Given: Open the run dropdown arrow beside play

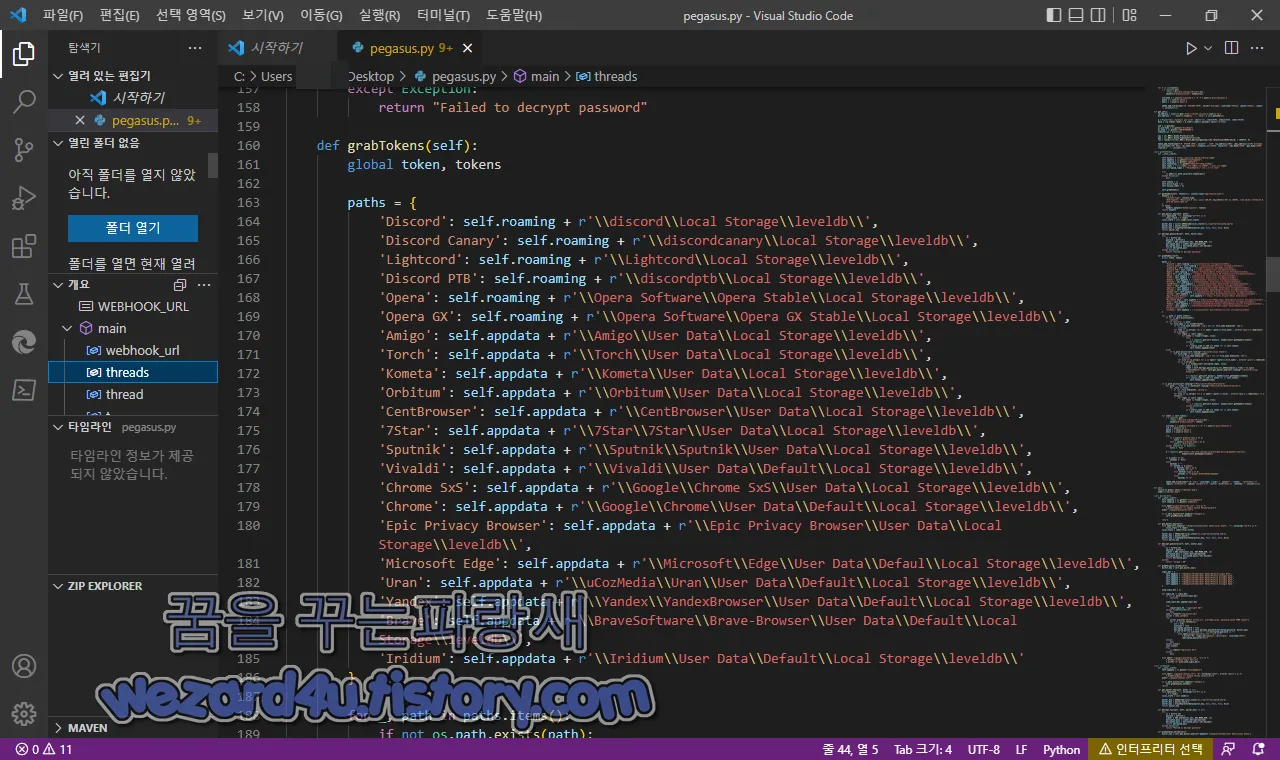Looking at the screenshot, I should 1208,48.
